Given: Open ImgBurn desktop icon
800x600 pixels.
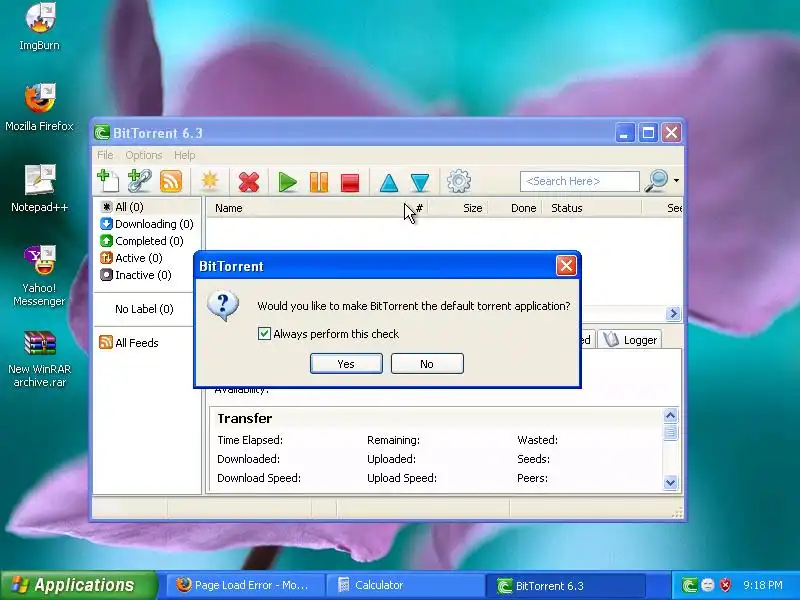Looking at the screenshot, I should tap(39, 27).
